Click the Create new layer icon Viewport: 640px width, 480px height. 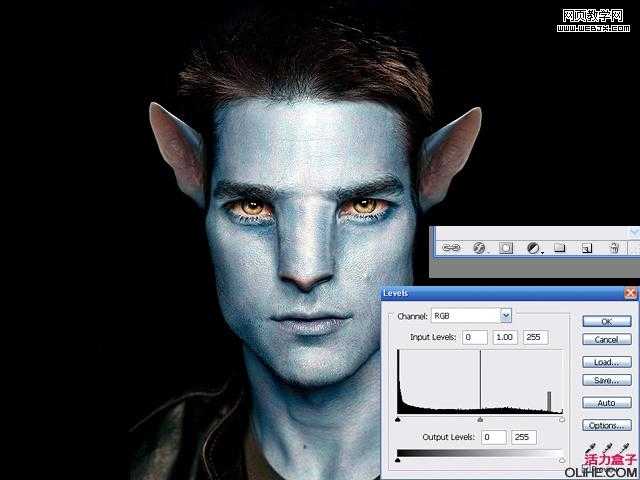tap(587, 248)
